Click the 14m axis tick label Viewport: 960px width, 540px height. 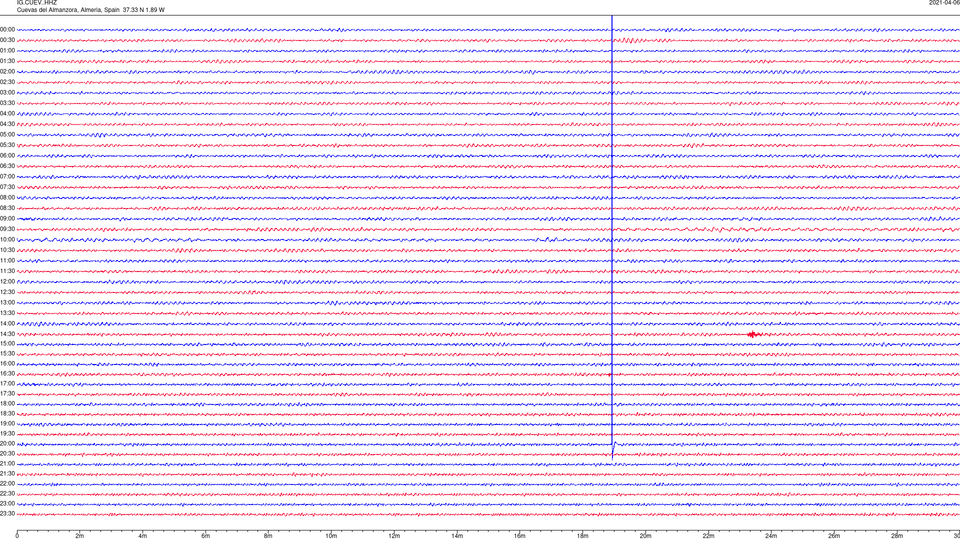(457, 536)
